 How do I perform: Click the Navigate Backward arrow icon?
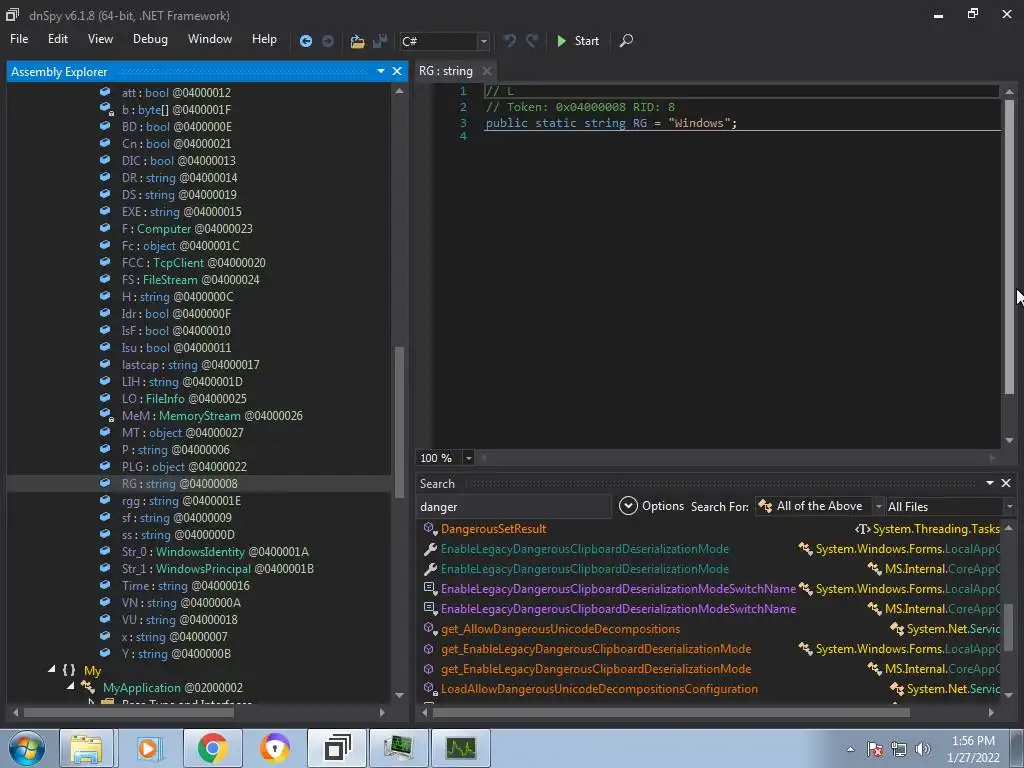point(306,40)
